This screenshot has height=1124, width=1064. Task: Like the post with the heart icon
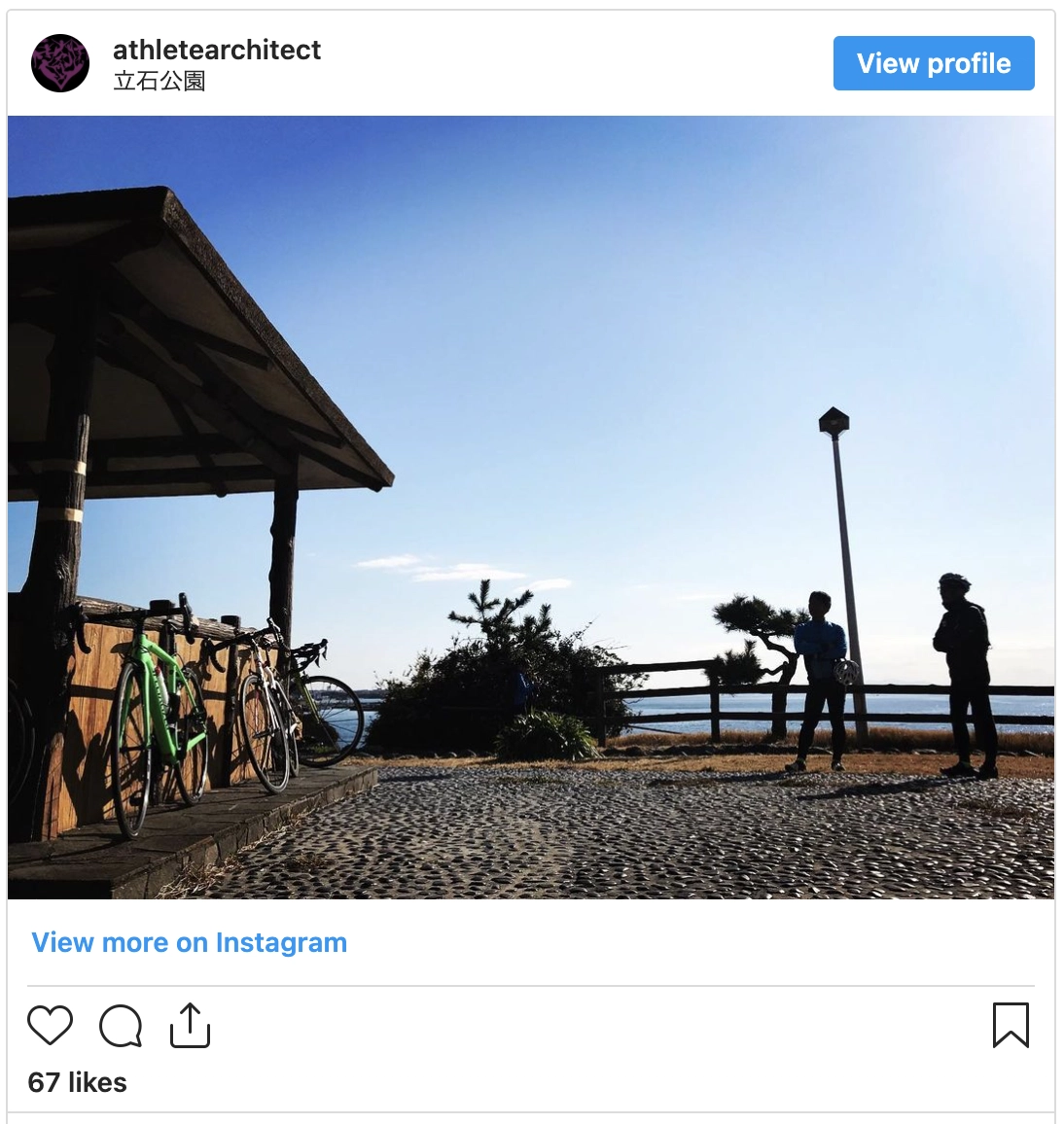click(x=51, y=1025)
